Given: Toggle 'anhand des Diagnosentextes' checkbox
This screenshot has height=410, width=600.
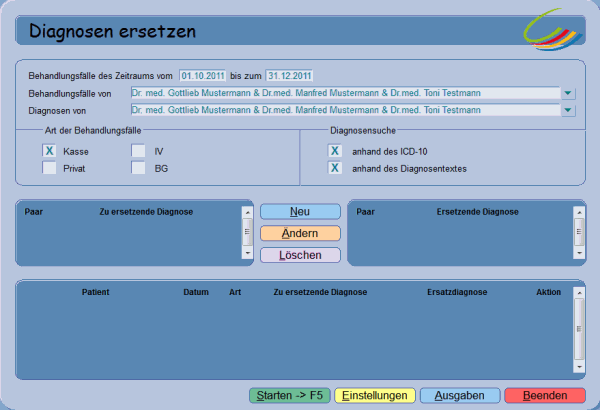Looking at the screenshot, I should (334, 168).
